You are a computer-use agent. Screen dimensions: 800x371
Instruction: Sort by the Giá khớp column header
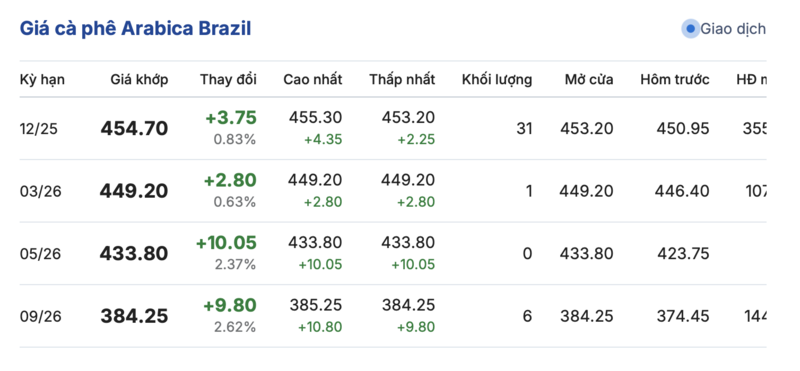139,80
